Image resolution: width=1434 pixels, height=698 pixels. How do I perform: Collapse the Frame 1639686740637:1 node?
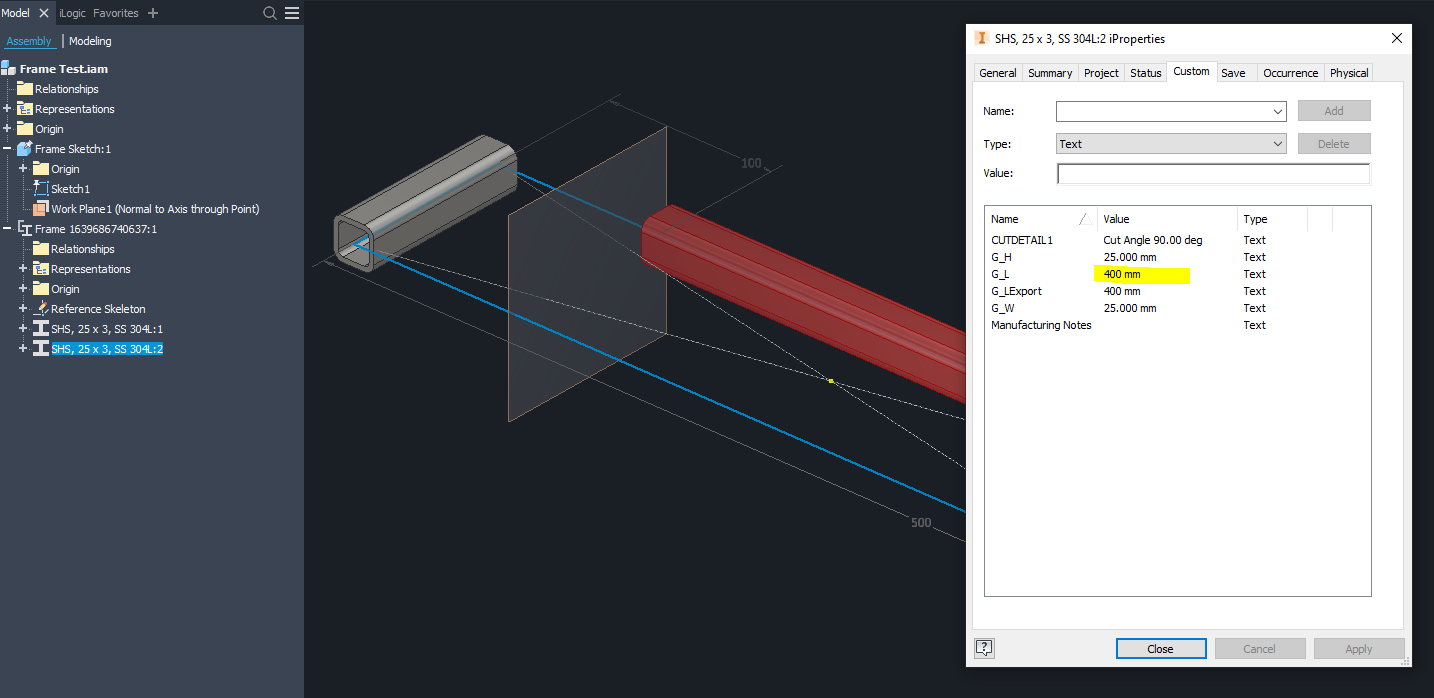point(8,228)
